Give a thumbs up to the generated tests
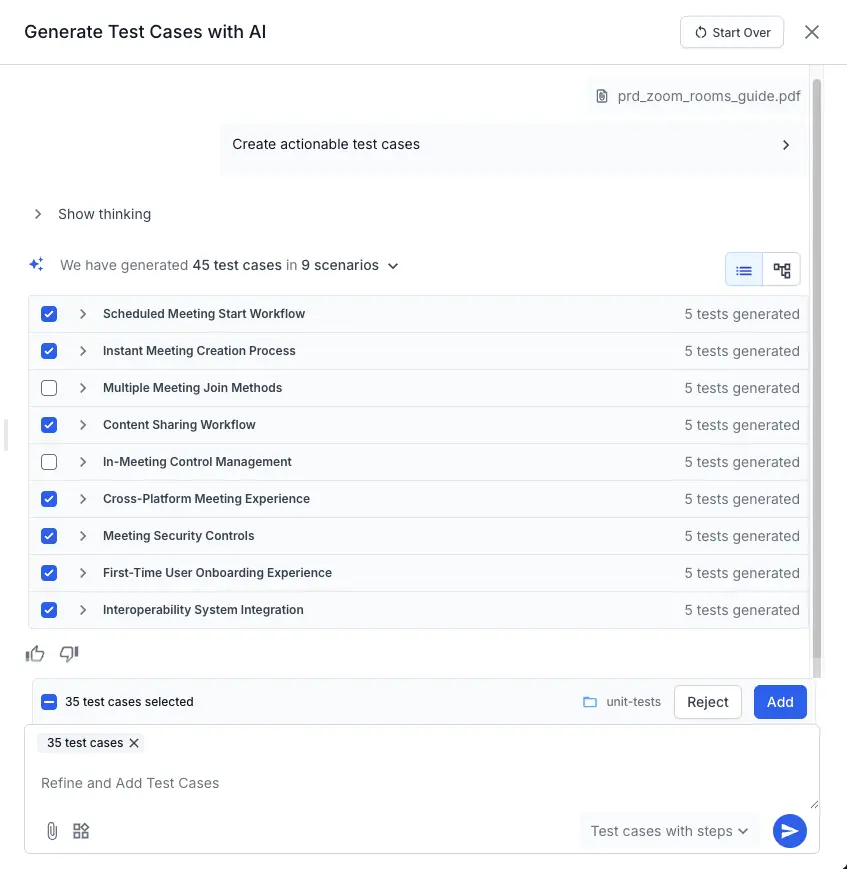 pyautogui.click(x=34, y=653)
